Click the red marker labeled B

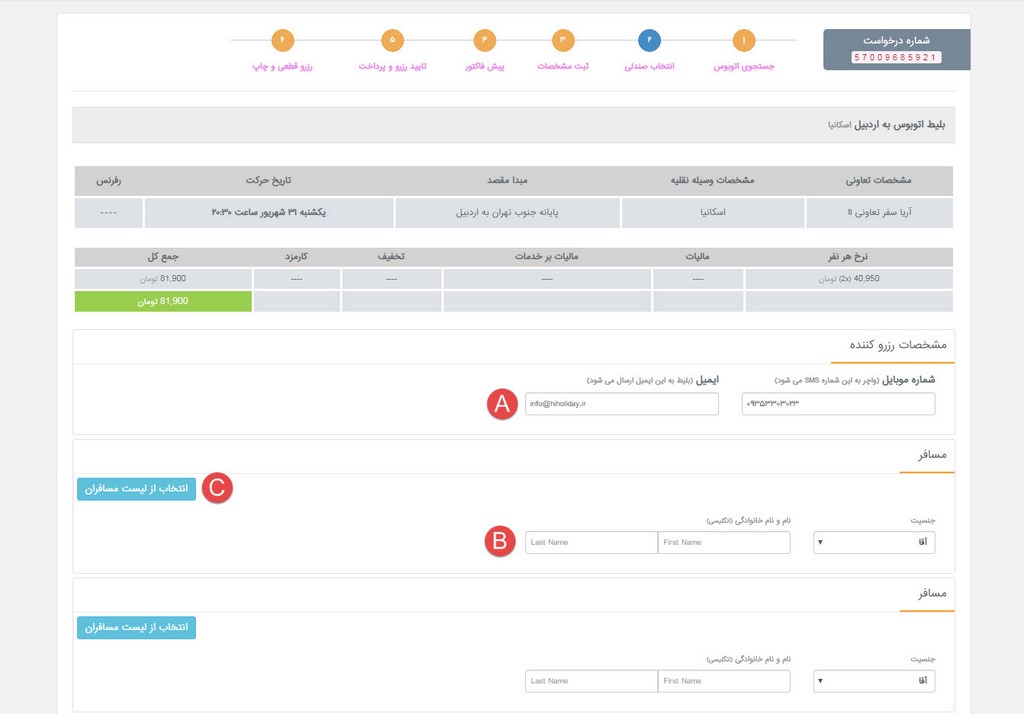500,542
